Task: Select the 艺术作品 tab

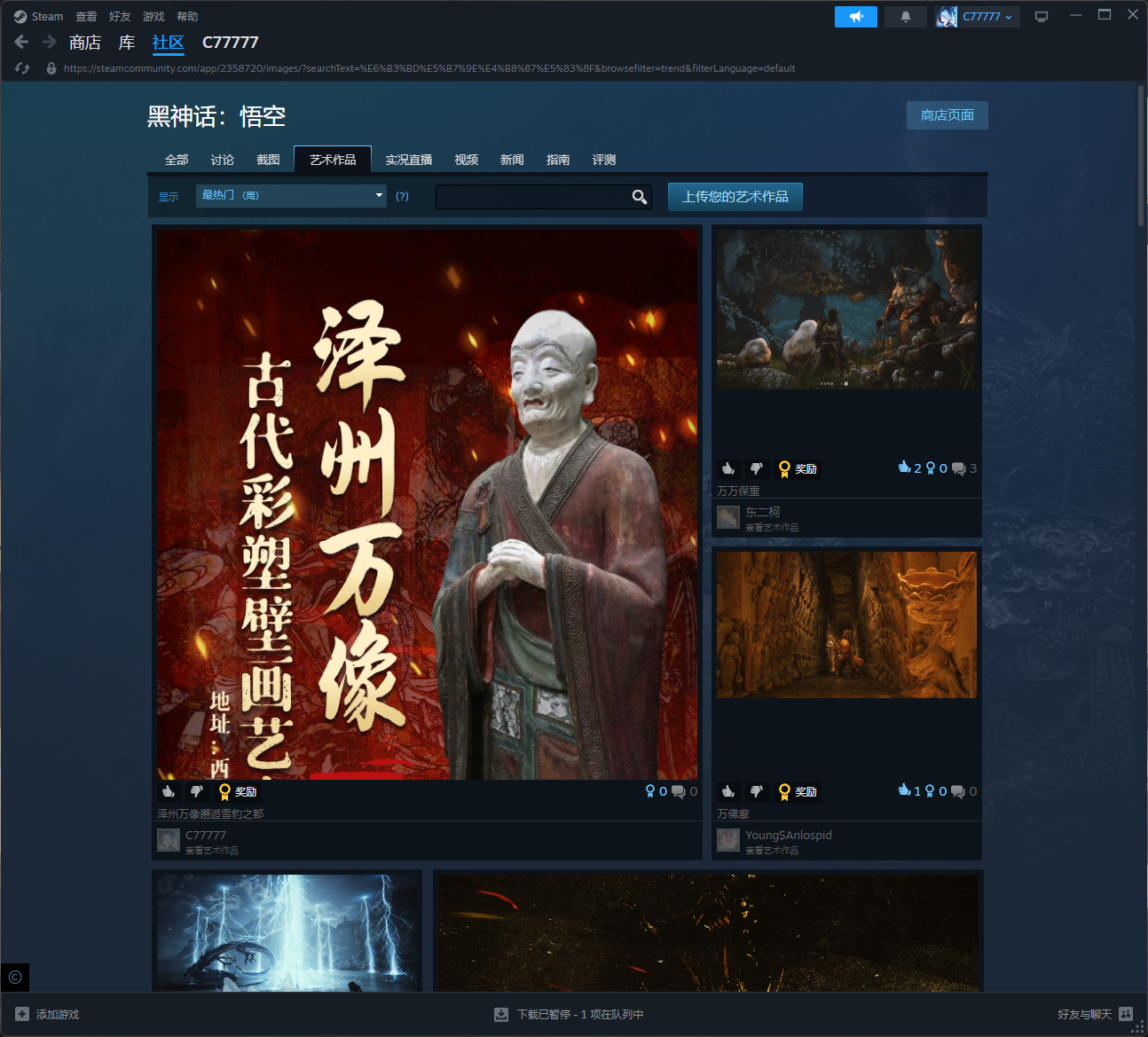Action: (x=333, y=160)
